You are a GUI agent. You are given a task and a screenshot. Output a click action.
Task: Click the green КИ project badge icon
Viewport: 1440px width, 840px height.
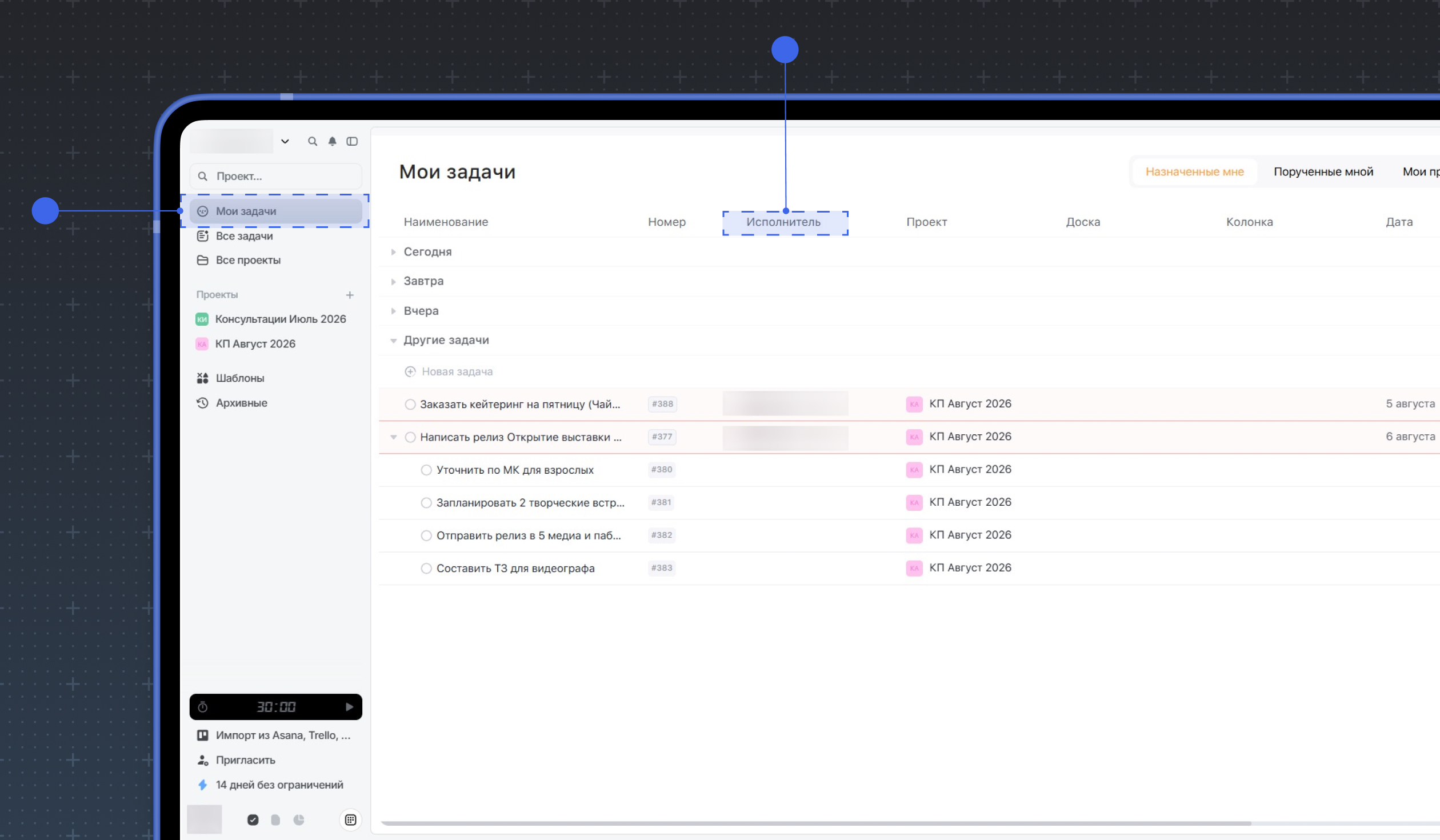coord(202,319)
